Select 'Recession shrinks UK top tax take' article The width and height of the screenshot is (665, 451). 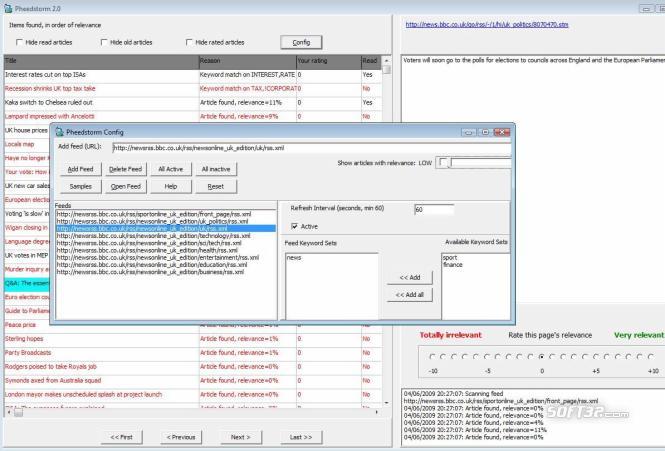193,89
